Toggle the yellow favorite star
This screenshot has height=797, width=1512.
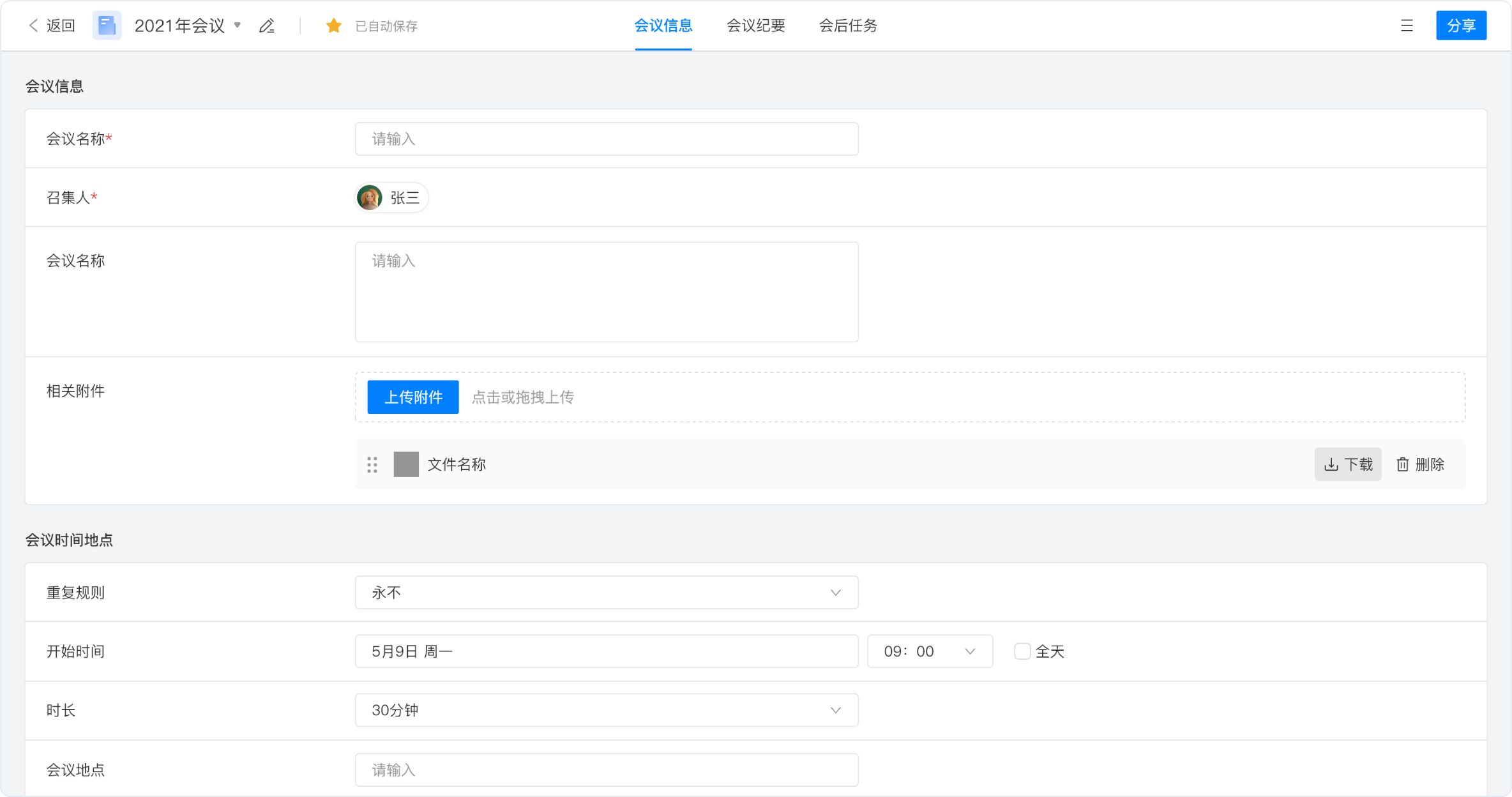pos(333,26)
